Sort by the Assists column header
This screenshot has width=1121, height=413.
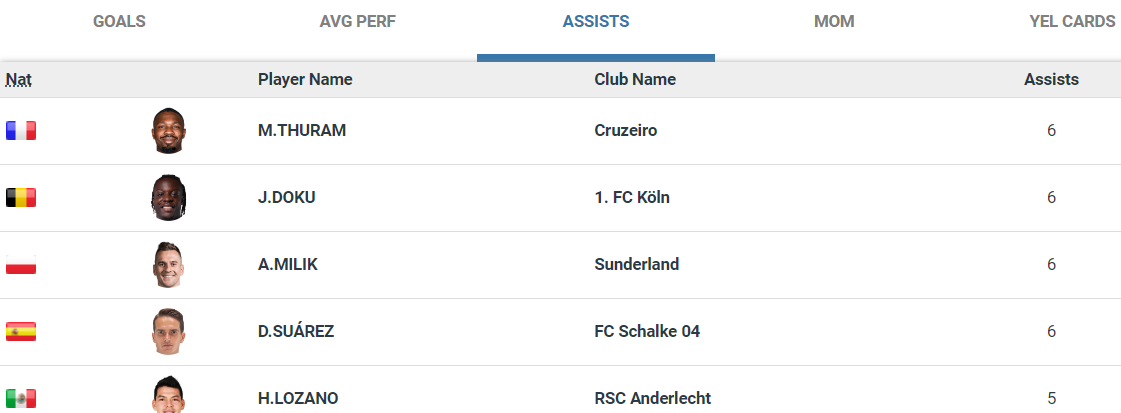coord(1051,79)
